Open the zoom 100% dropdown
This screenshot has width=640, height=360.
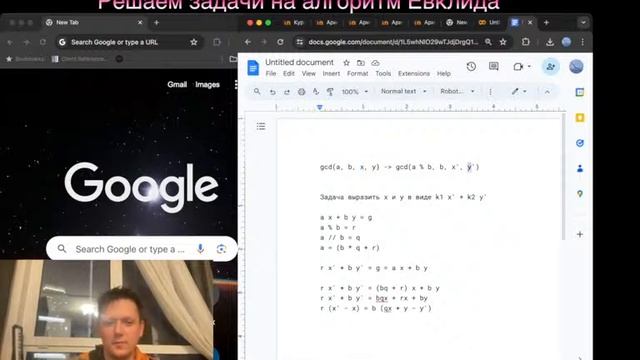click(x=355, y=92)
